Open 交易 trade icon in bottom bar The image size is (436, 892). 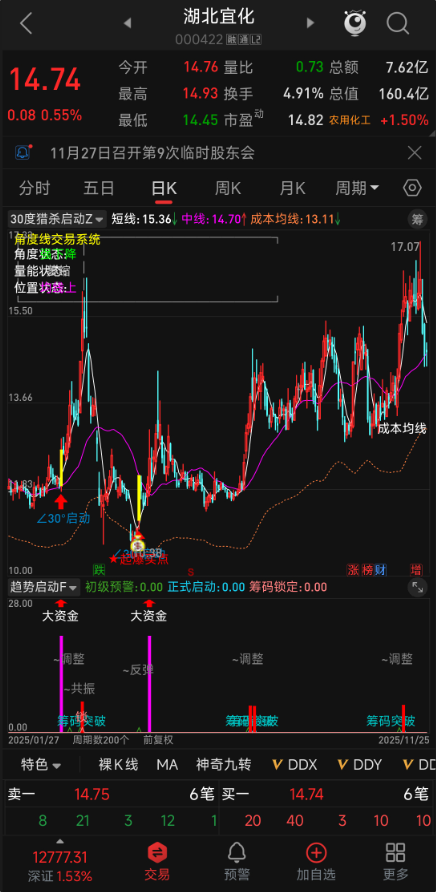[x=157, y=861]
